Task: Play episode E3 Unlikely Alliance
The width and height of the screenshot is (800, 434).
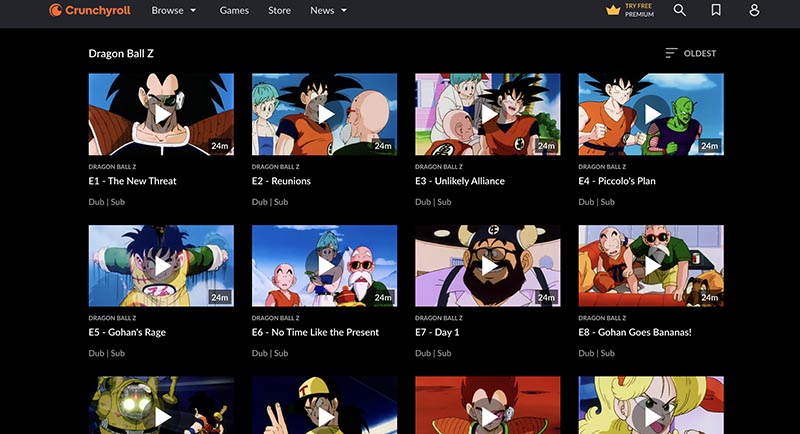Action: point(488,114)
